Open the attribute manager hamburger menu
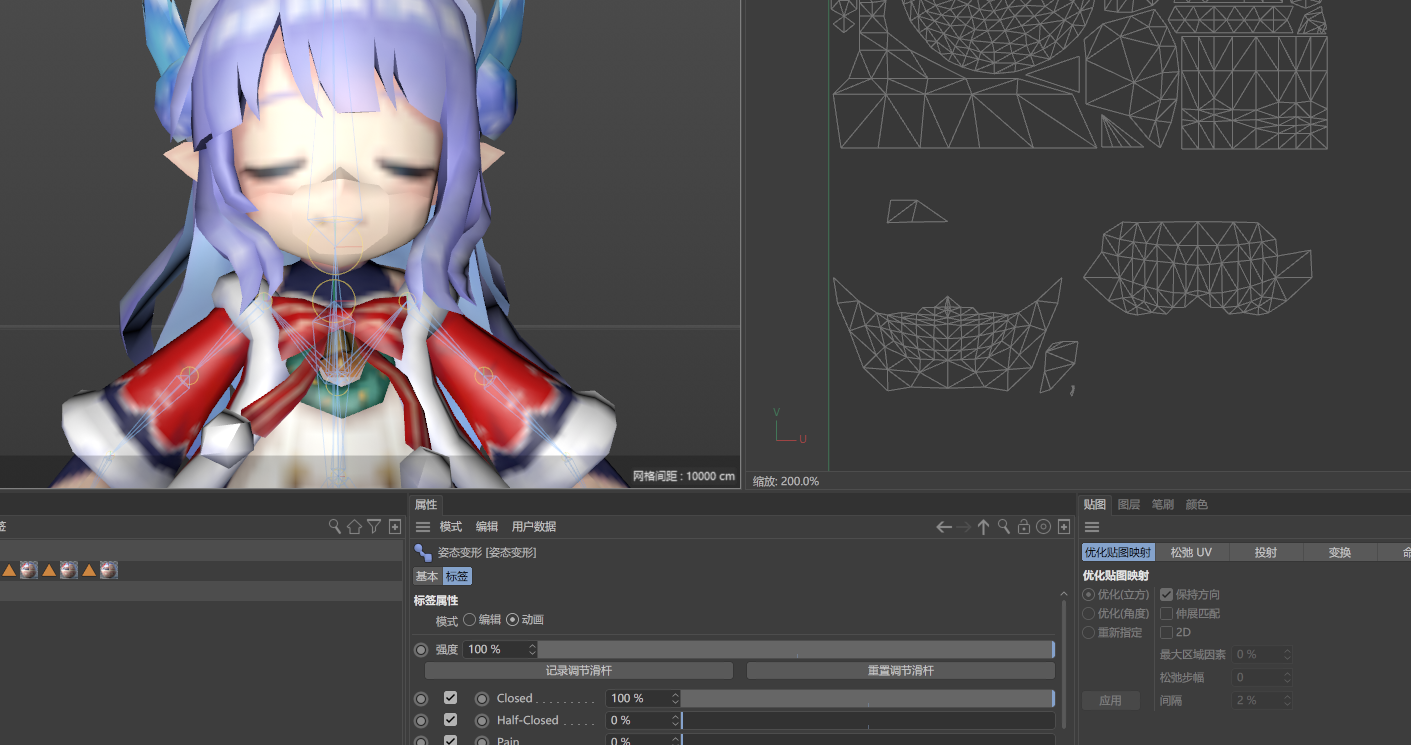Viewport: 1411px width, 745px height. 423,527
